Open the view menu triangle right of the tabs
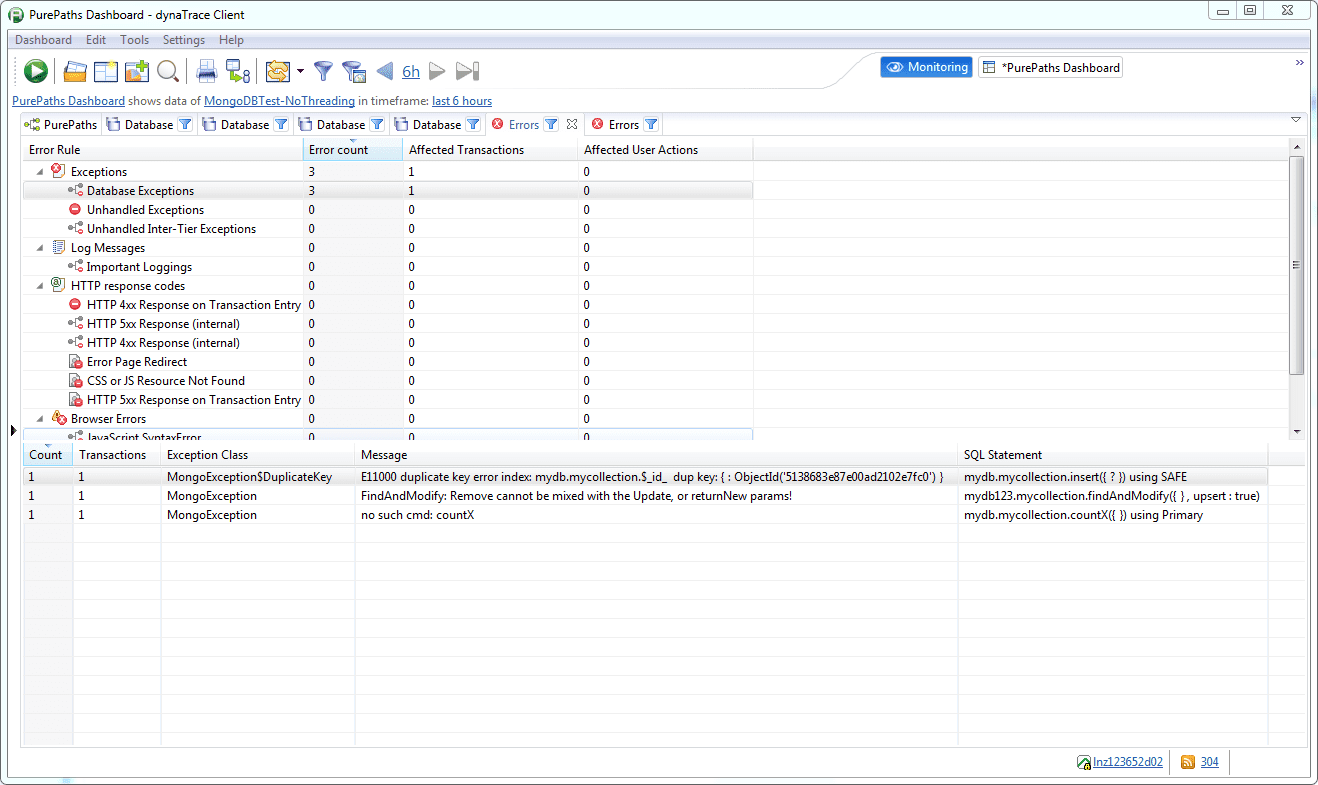The image size is (1318, 785). [x=1296, y=120]
